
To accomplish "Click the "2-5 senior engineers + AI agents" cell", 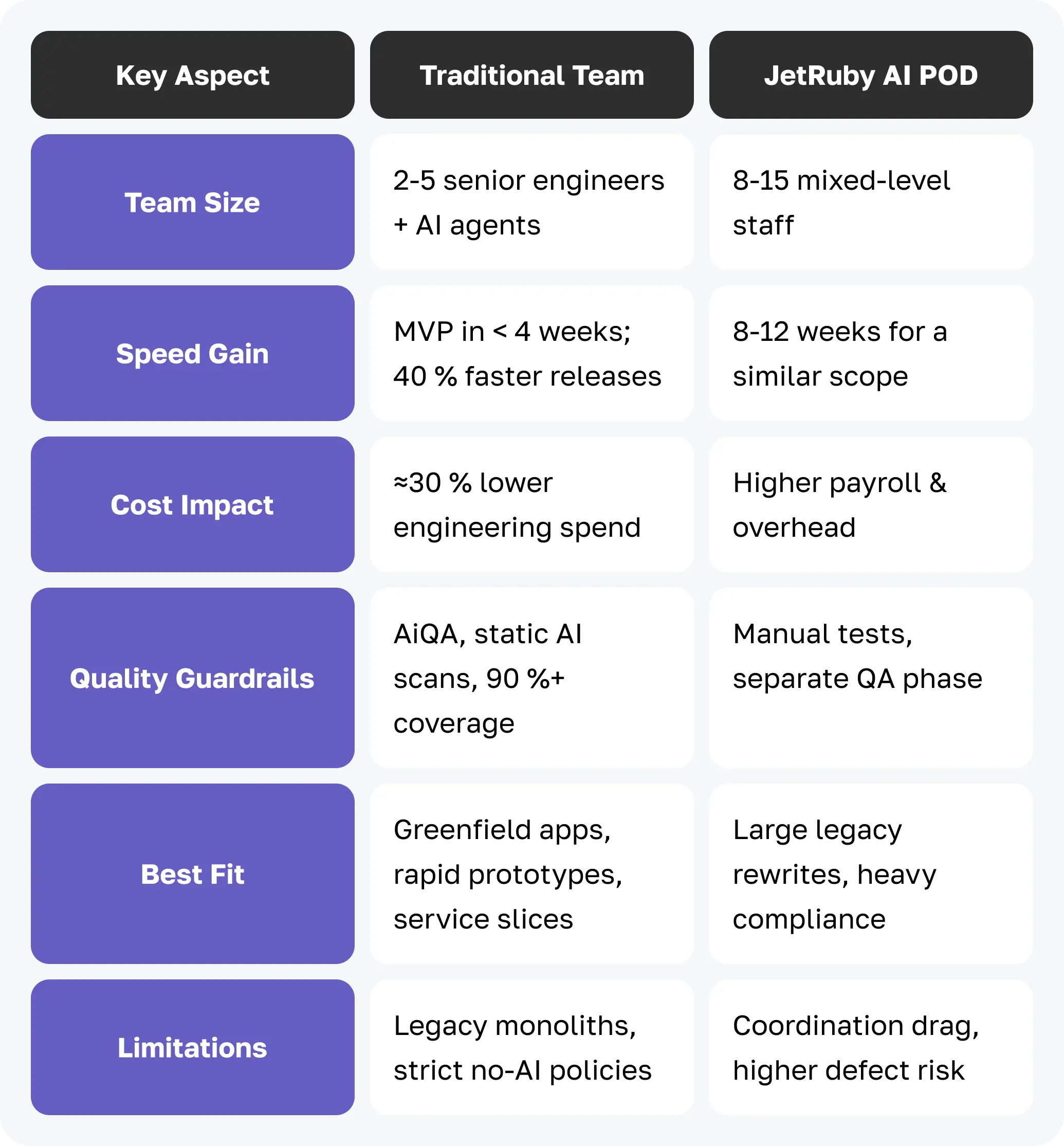I will [x=531, y=202].
